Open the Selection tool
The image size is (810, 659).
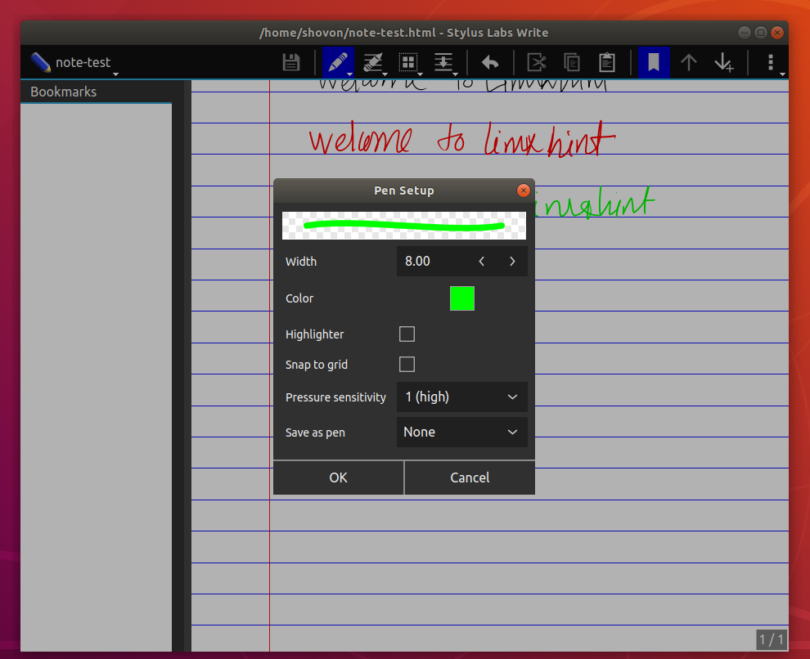(x=408, y=62)
